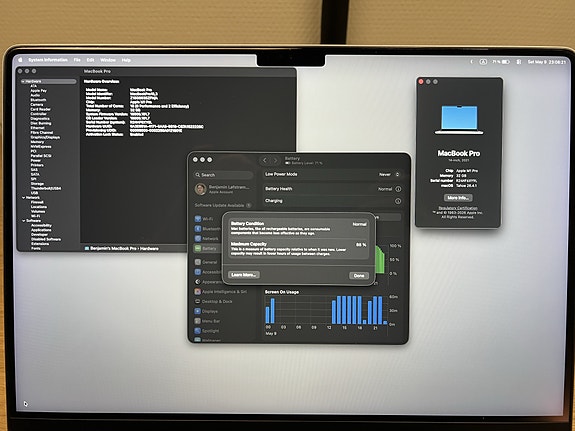The height and width of the screenshot is (431, 575).
Task: Collapse the Hardware section in System Information
Action: coord(23,81)
